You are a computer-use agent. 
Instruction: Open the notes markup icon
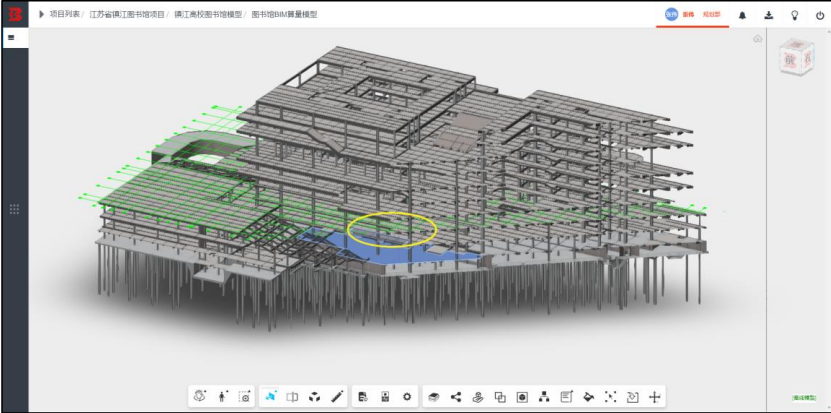(x=567, y=396)
